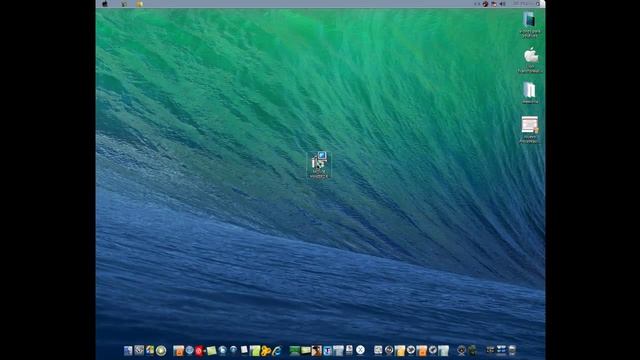Open the round red icon in dock
This screenshot has width=640, height=360.
tap(199, 350)
